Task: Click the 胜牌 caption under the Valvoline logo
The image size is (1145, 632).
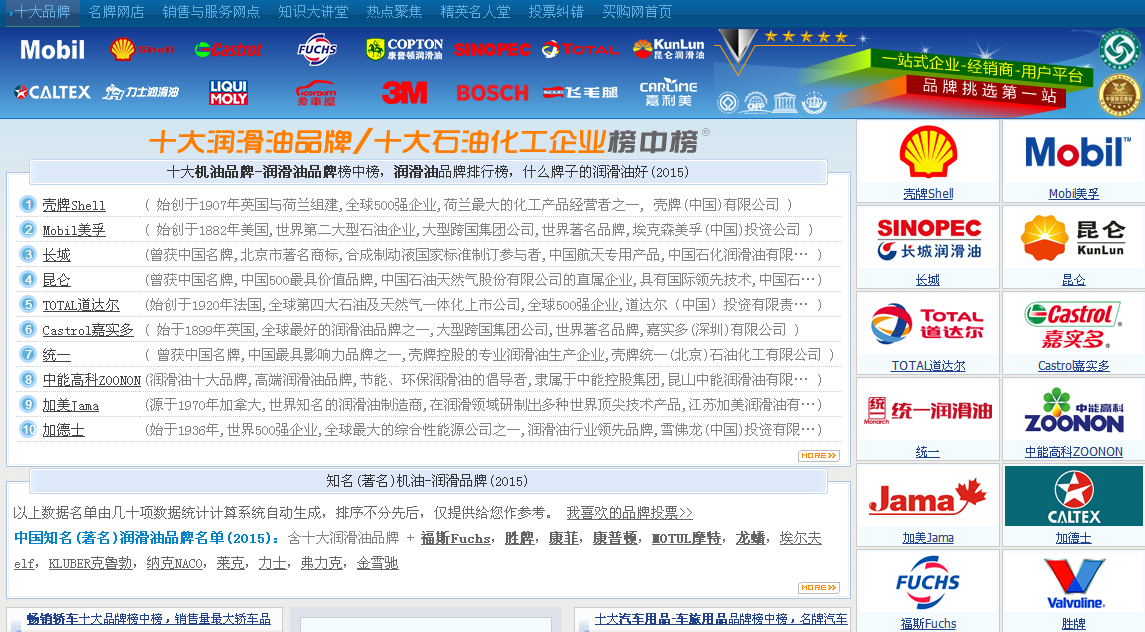Action: click(x=1073, y=624)
